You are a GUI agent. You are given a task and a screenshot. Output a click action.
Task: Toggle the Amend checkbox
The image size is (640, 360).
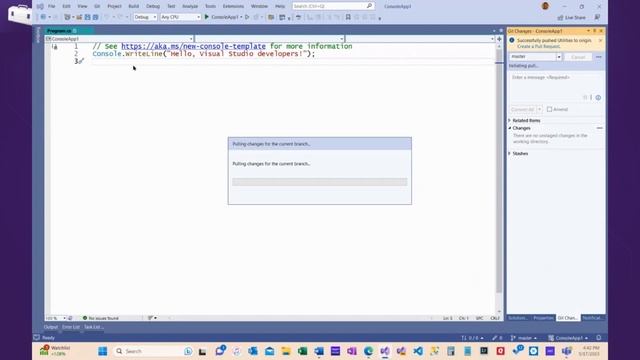(549, 109)
